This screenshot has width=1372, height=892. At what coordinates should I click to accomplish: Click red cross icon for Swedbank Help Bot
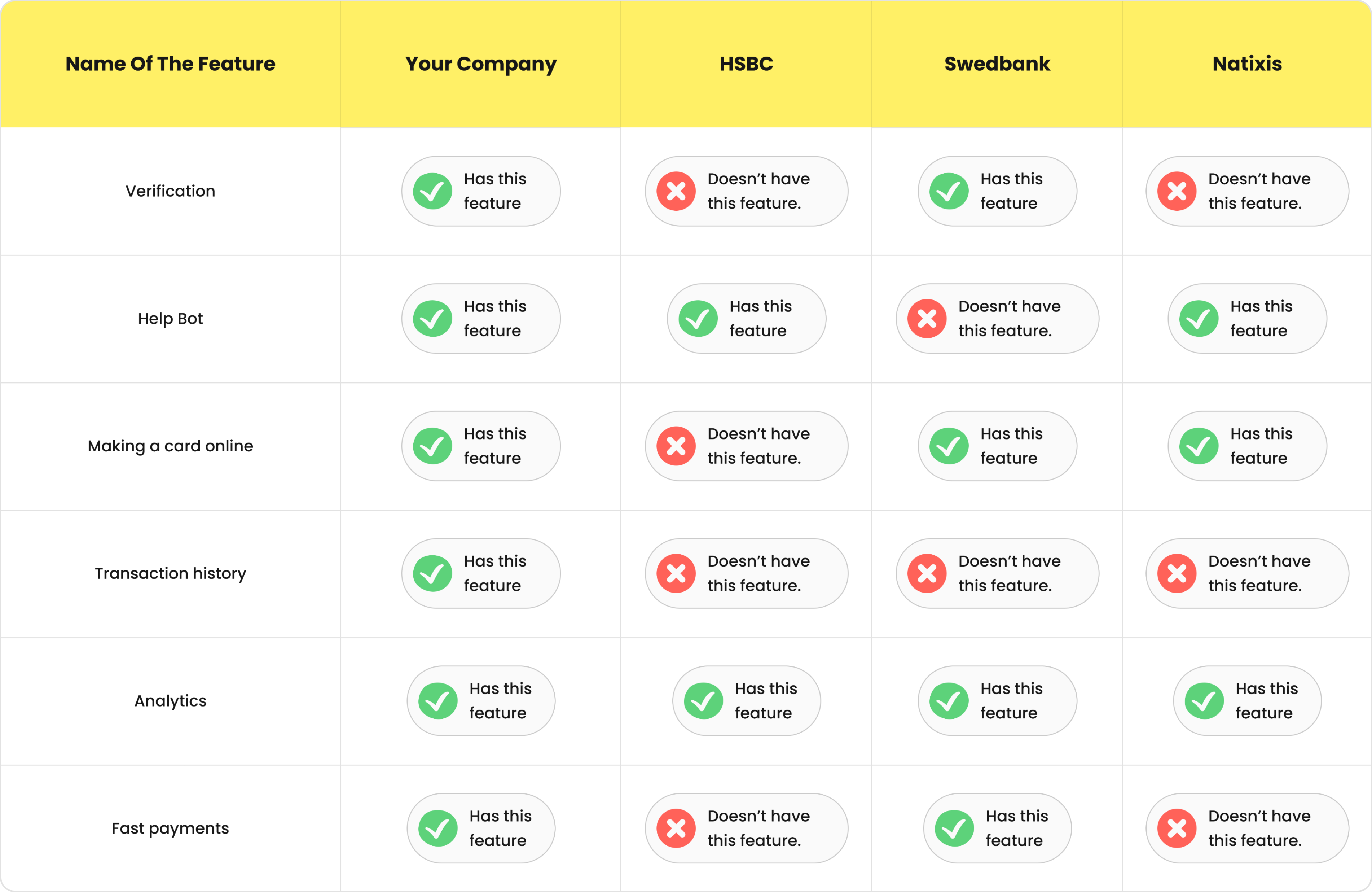tap(927, 319)
